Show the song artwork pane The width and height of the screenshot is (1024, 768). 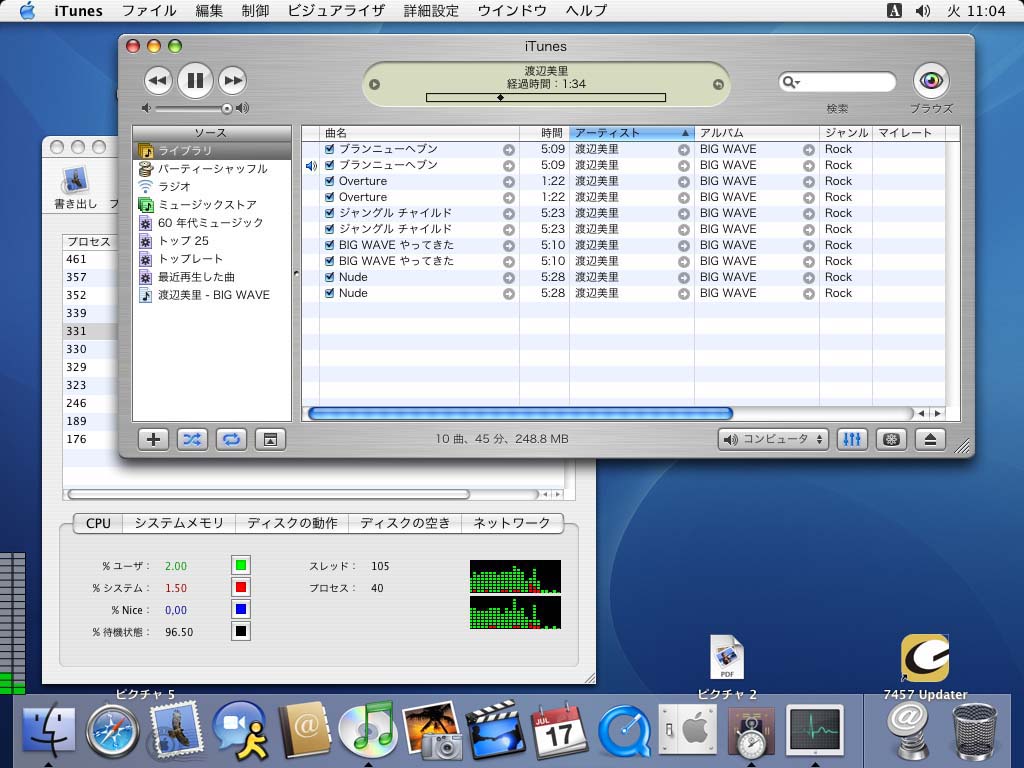coord(270,440)
